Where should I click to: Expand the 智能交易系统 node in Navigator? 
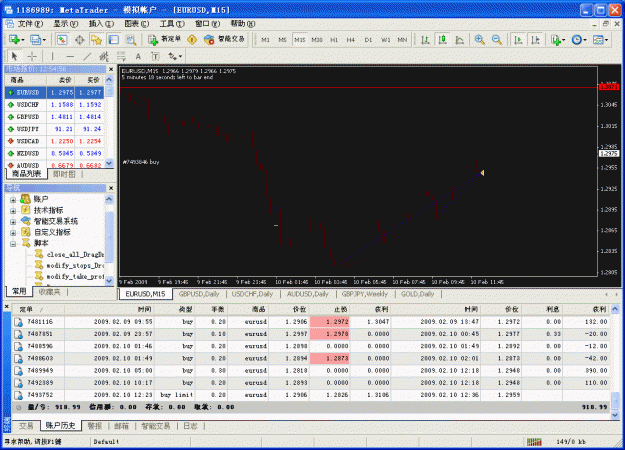pos(13,222)
